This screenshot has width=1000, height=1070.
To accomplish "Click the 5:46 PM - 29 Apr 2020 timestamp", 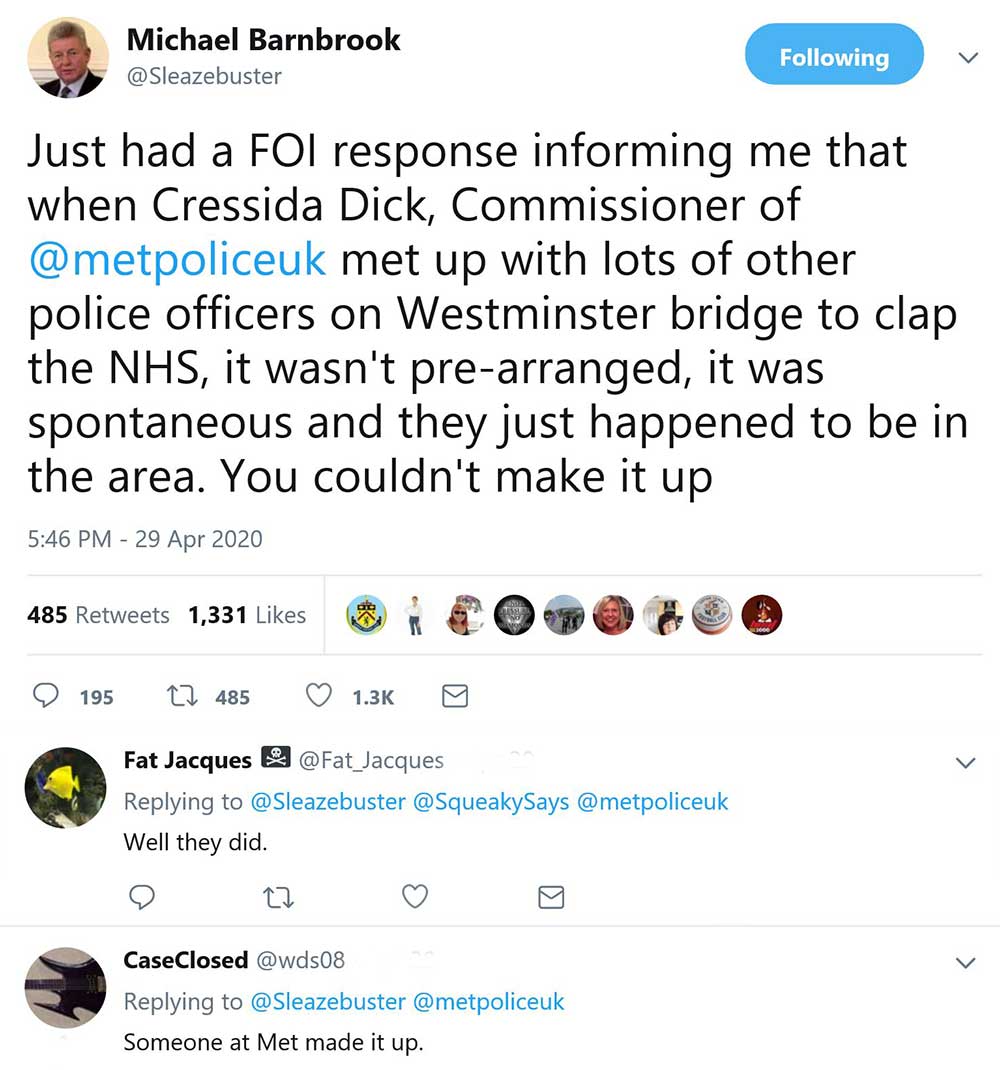I will tap(144, 539).
